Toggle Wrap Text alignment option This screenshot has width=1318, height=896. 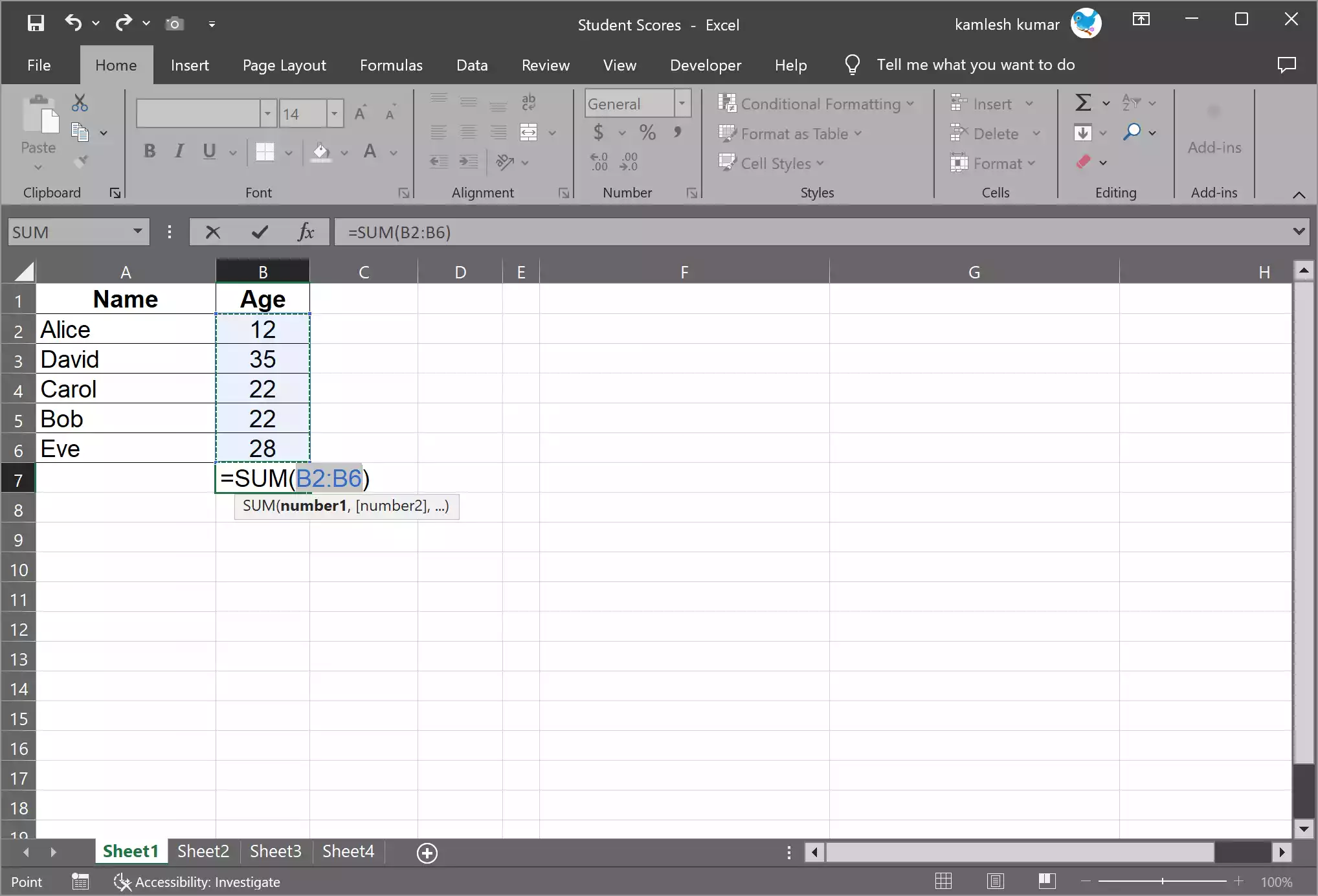(529, 102)
